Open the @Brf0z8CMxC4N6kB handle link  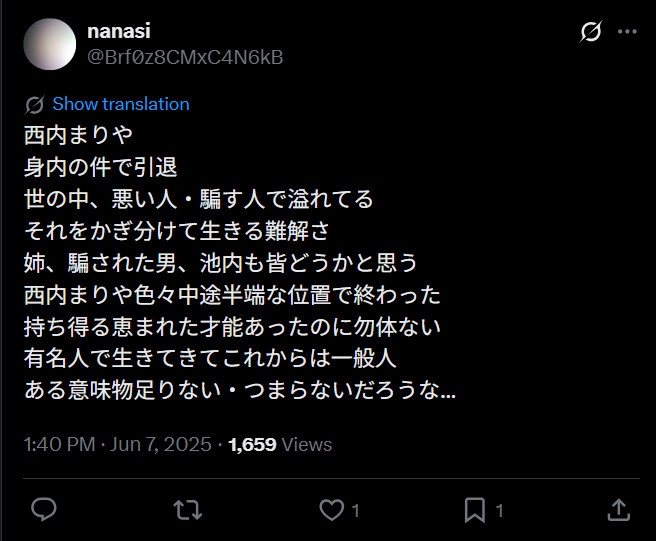185,57
